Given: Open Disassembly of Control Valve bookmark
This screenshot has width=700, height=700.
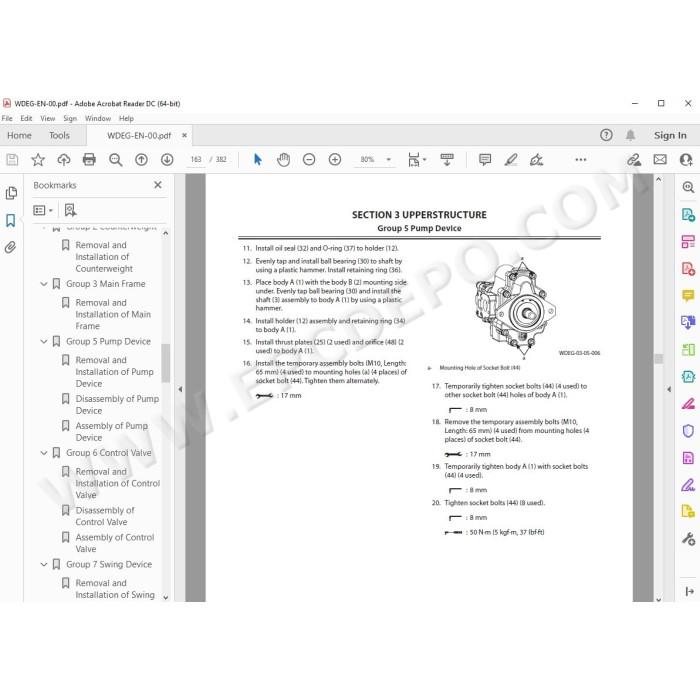Looking at the screenshot, I should 105,516.
